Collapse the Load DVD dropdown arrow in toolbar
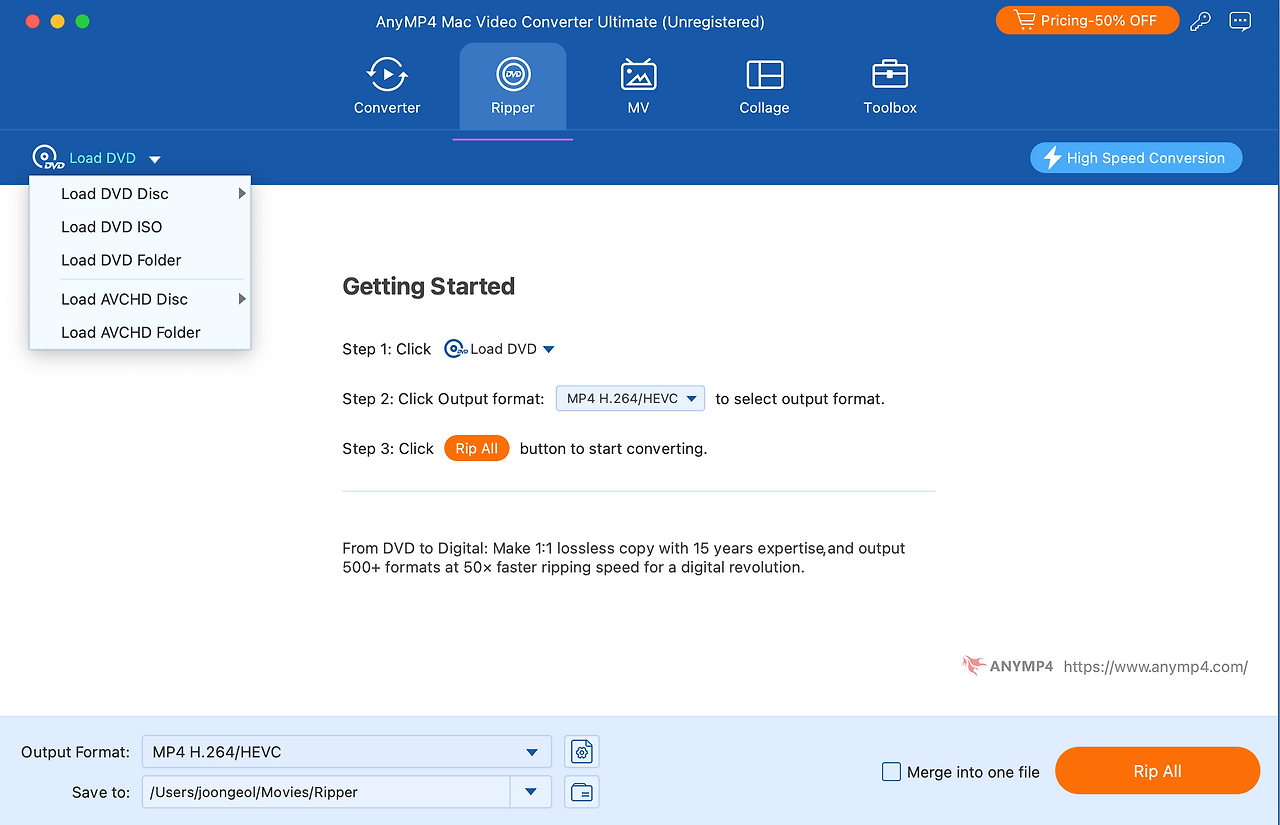Image resolution: width=1280 pixels, height=825 pixels. (x=155, y=159)
